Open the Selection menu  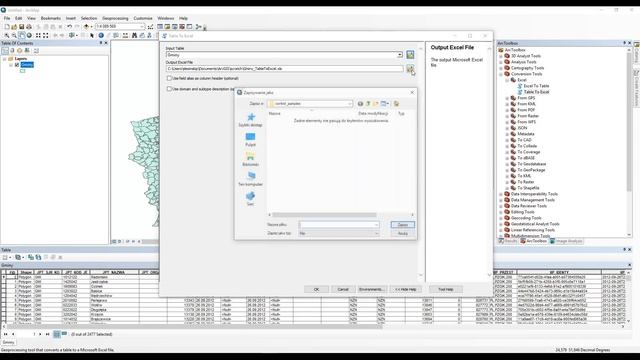[89, 18]
